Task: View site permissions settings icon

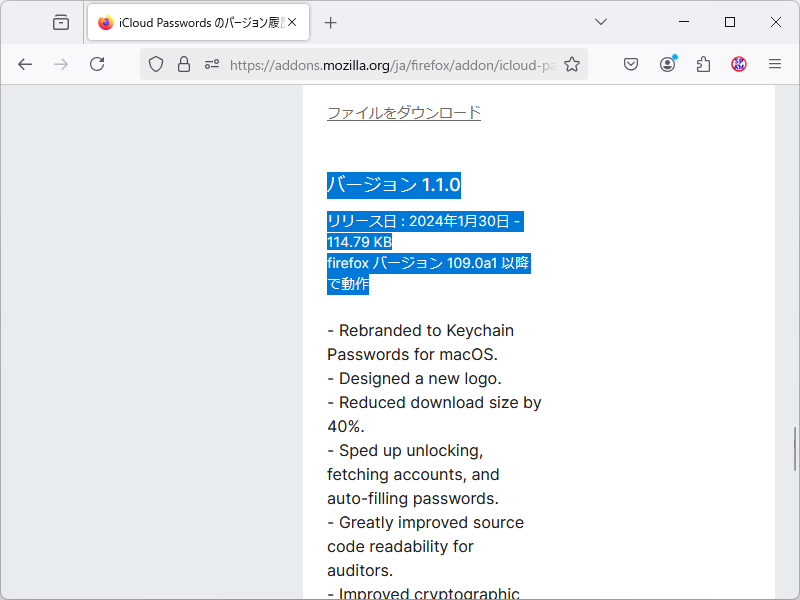Action: (212, 63)
